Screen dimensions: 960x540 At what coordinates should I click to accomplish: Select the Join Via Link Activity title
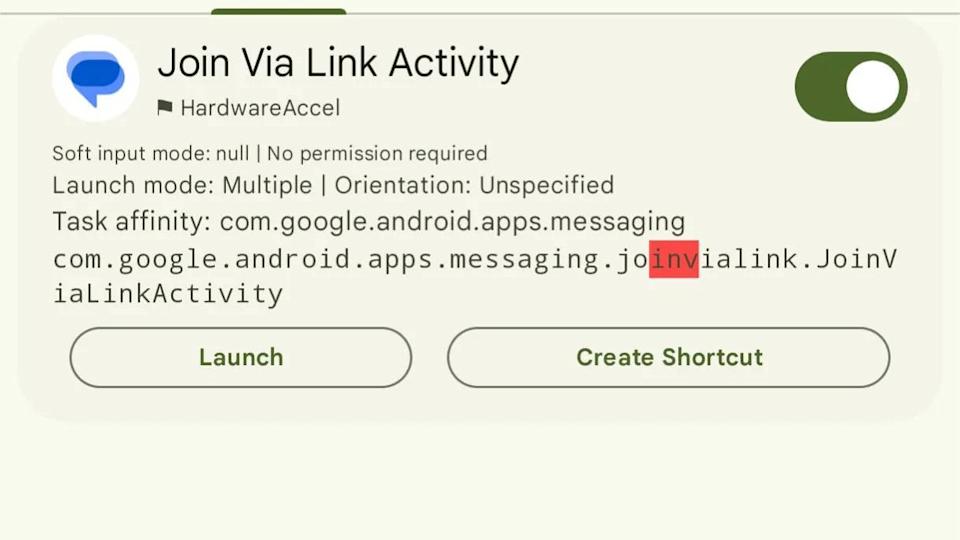[338, 64]
